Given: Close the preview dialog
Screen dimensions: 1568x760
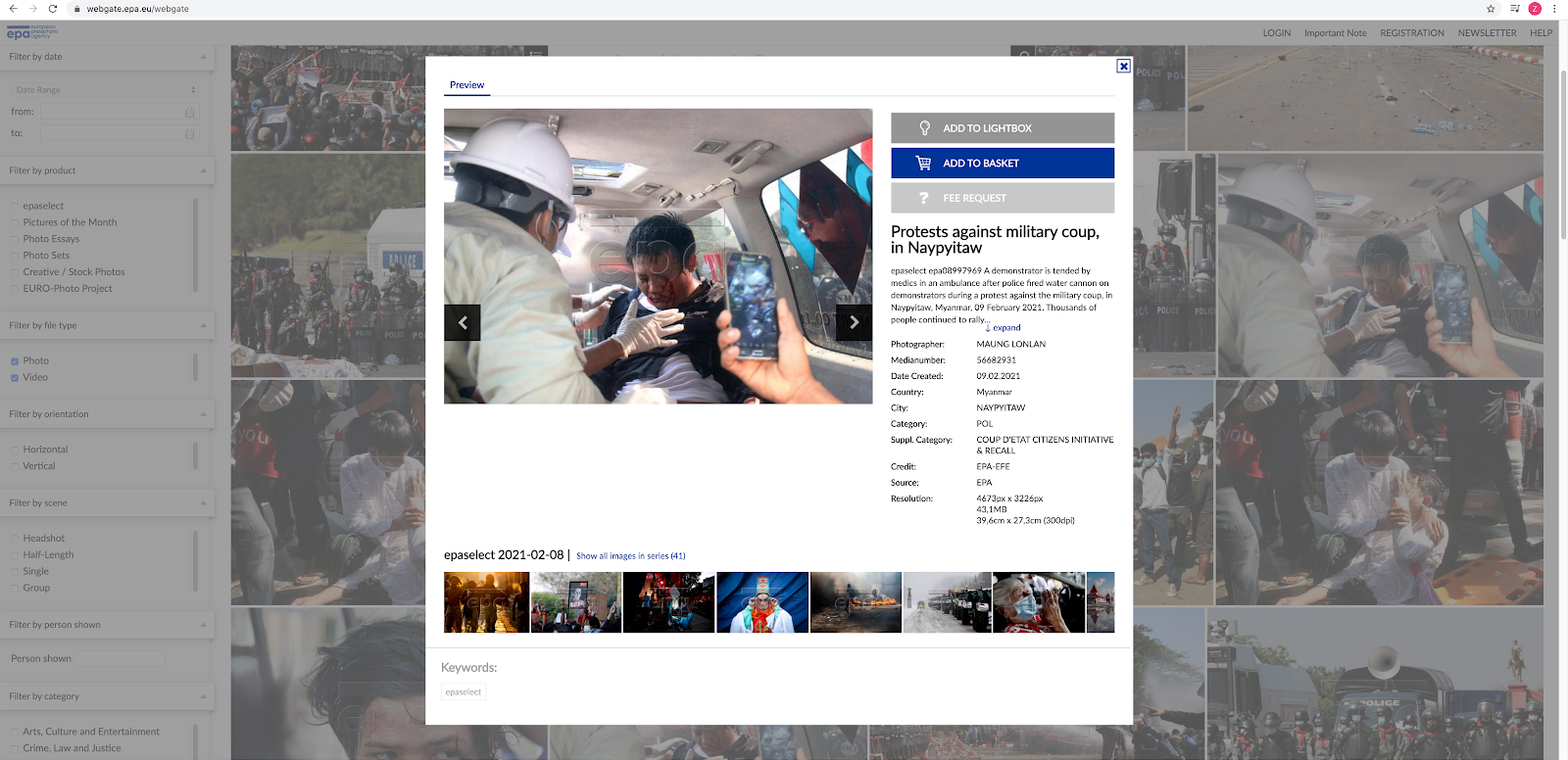Looking at the screenshot, I should (x=1123, y=67).
